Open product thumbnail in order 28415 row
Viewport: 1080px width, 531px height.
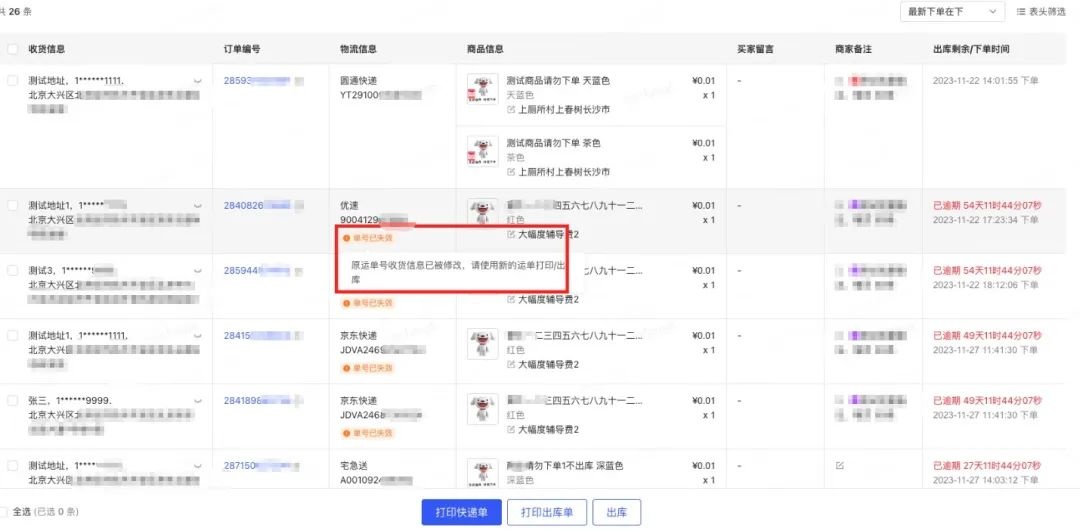point(483,344)
